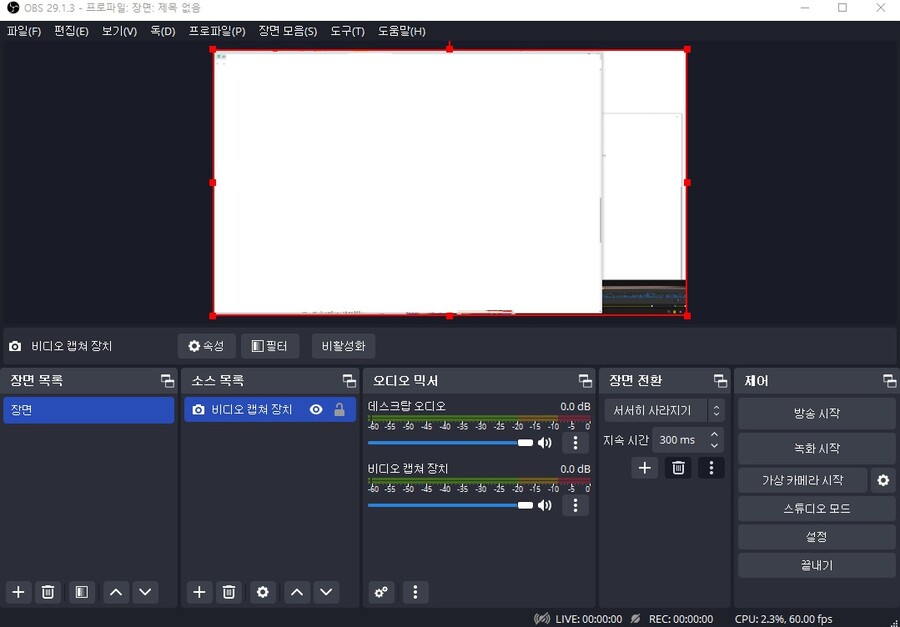Image resolution: width=900 pixels, height=627 pixels.
Task: Adjust 비디오 캡쳐 장치 volume slider
Action: click(450, 505)
